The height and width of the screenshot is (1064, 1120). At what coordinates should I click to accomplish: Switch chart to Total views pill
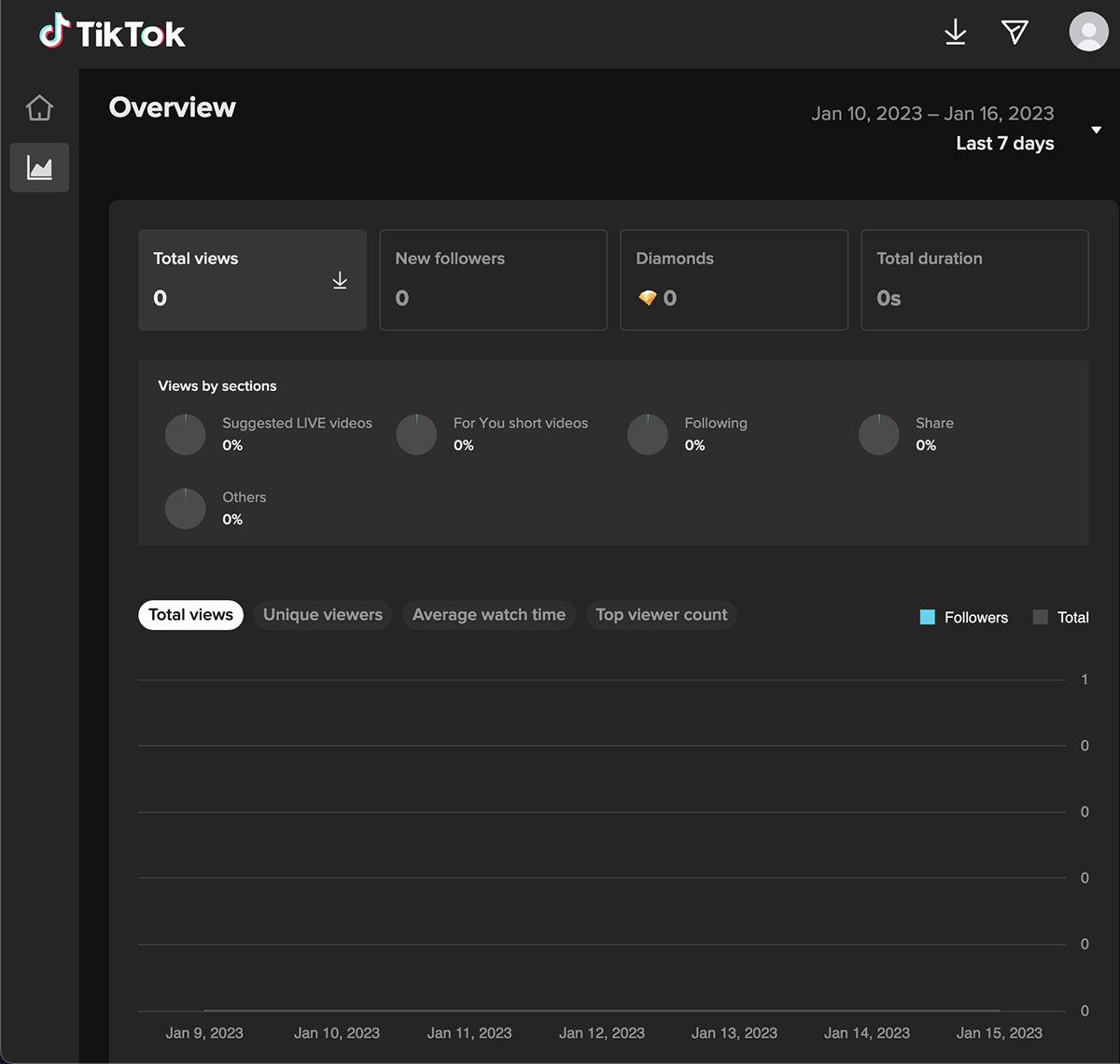pyautogui.click(x=191, y=615)
